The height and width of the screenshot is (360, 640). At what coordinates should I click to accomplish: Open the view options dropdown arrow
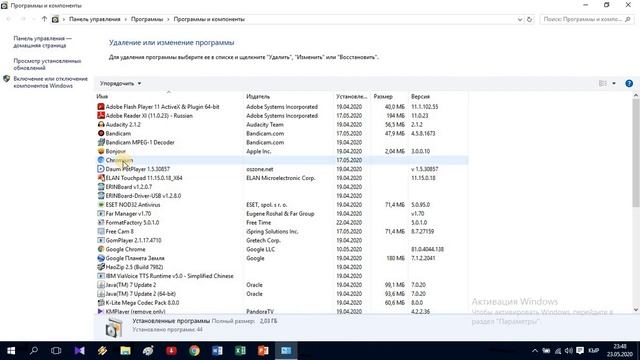click(x=614, y=83)
